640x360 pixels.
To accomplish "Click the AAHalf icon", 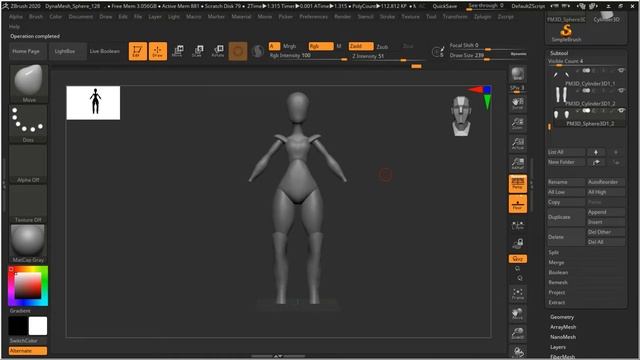I will (518, 163).
